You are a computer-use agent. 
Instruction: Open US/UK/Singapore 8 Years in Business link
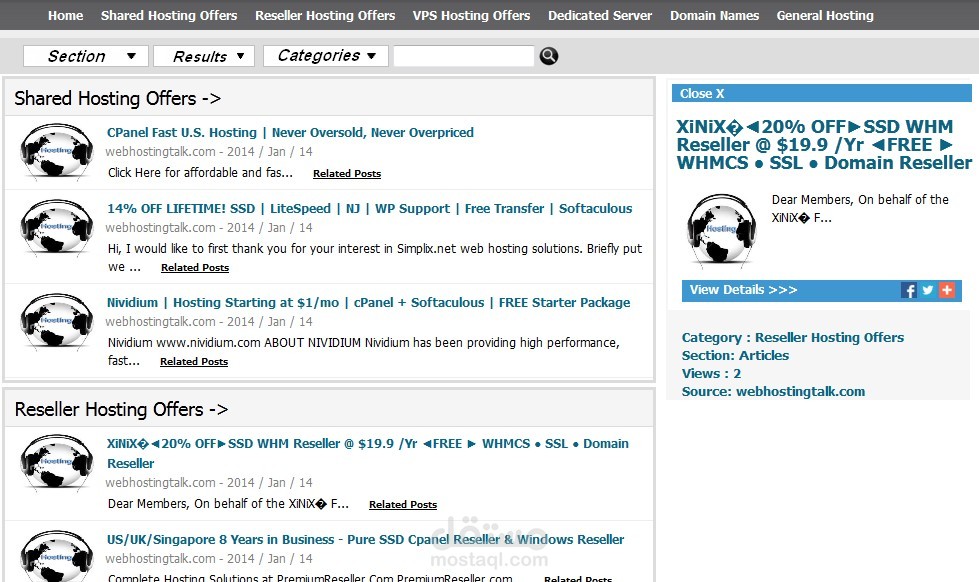pos(365,540)
